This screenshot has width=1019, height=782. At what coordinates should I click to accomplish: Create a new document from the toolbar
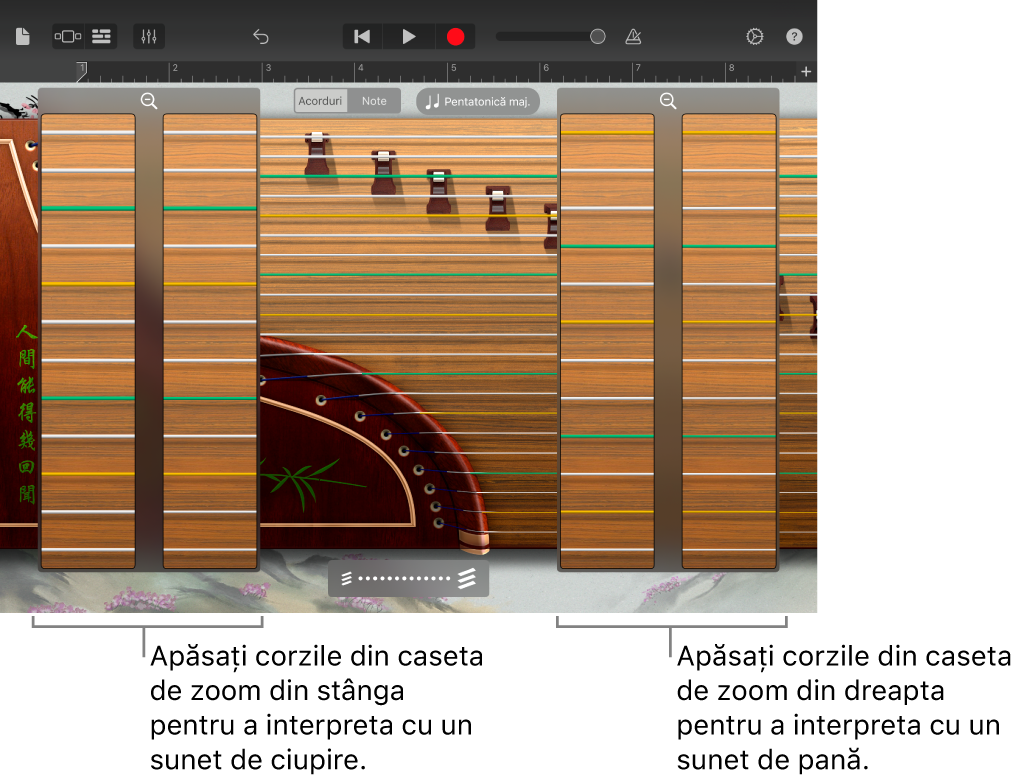(22, 36)
